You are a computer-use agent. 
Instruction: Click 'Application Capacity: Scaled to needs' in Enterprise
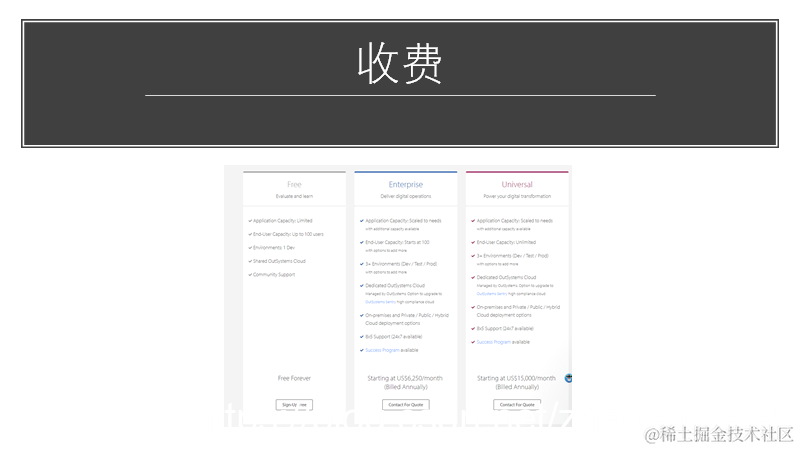click(x=403, y=221)
